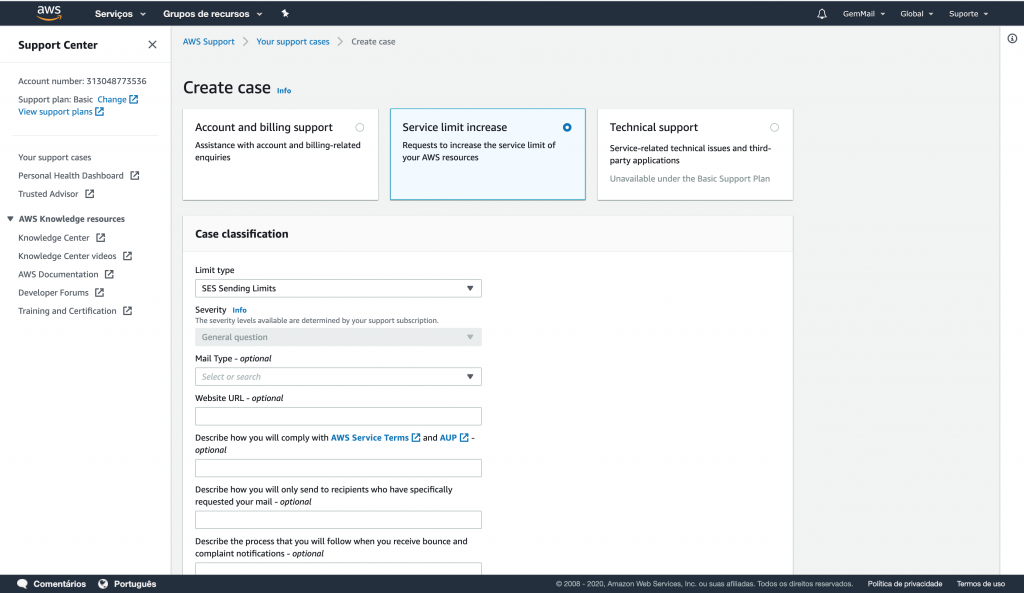This screenshot has width=1024, height=593.
Task: Open the Severity General question dropdown
Action: pos(338,337)
